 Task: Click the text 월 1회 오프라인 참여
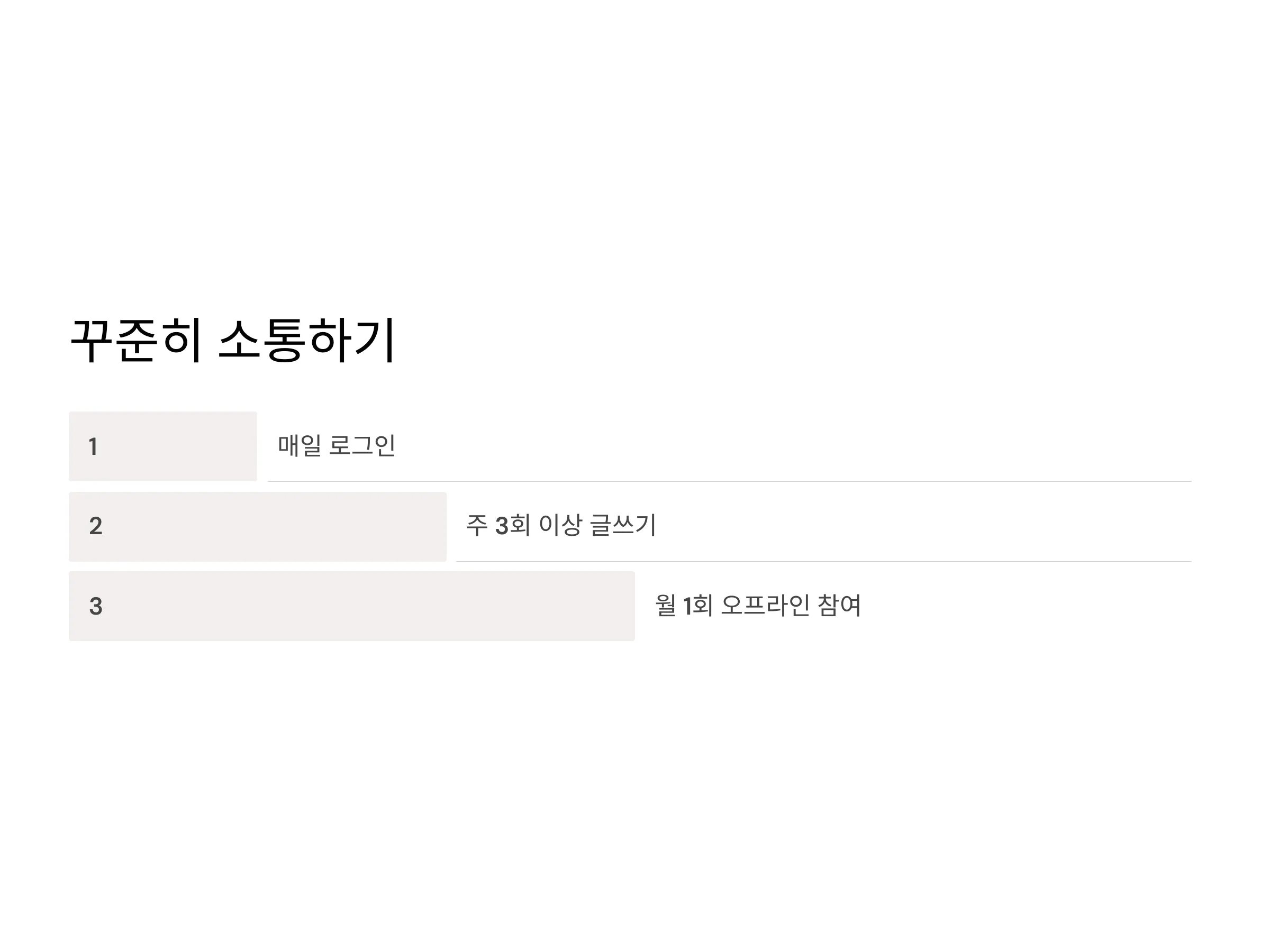point(758,606)
